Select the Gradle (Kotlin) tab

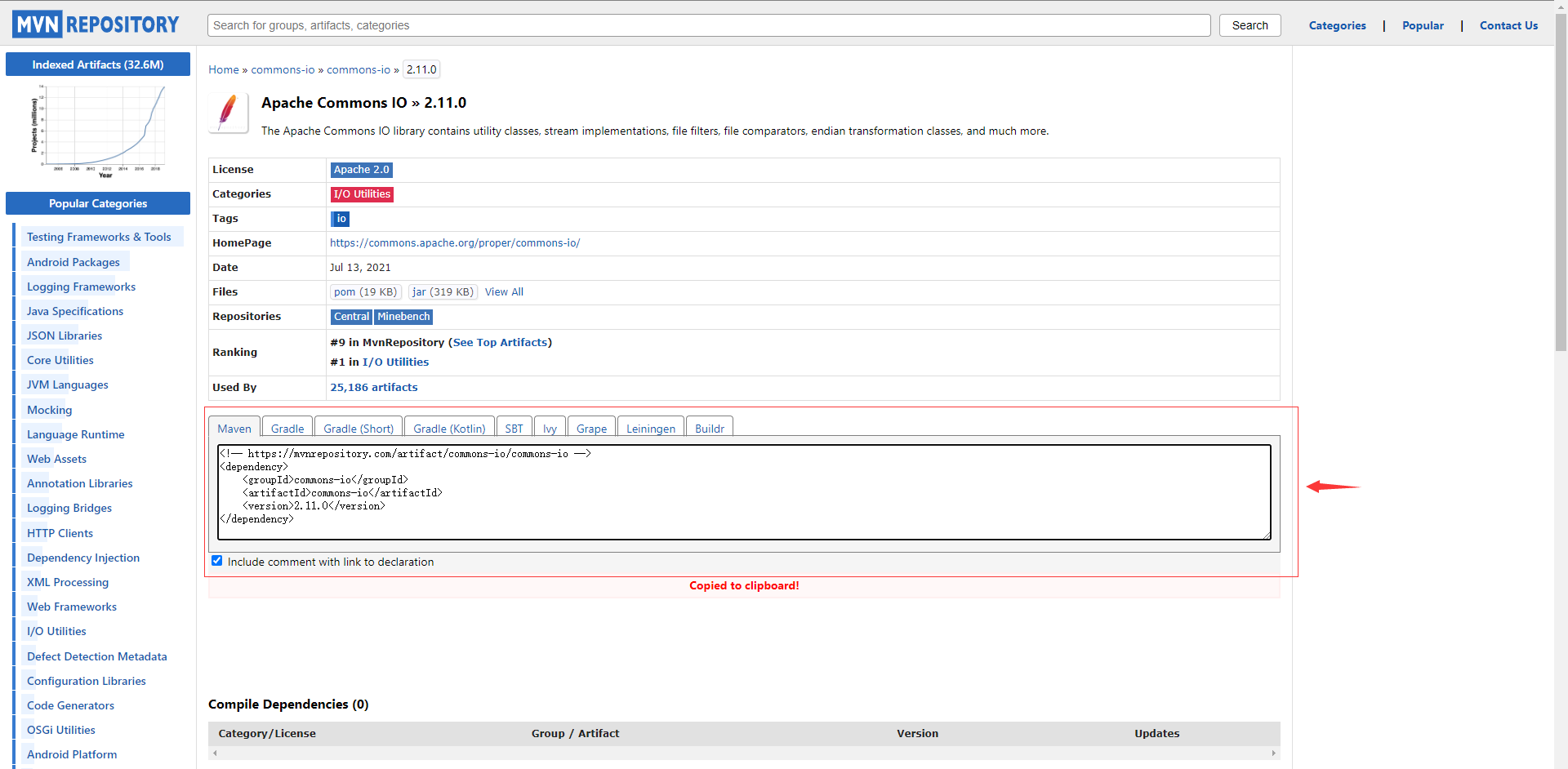(x=449, y=428)
